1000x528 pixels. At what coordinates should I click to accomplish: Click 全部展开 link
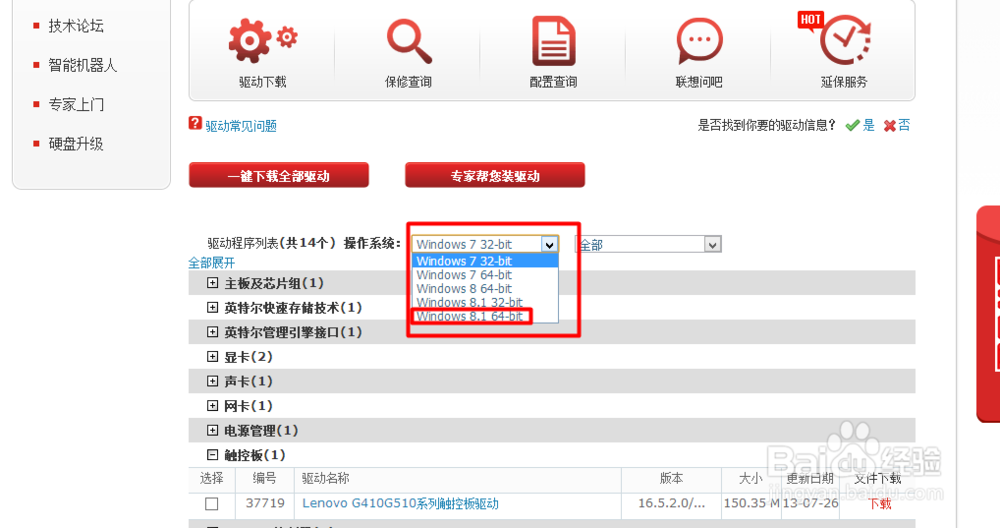[x=212, y=263]
